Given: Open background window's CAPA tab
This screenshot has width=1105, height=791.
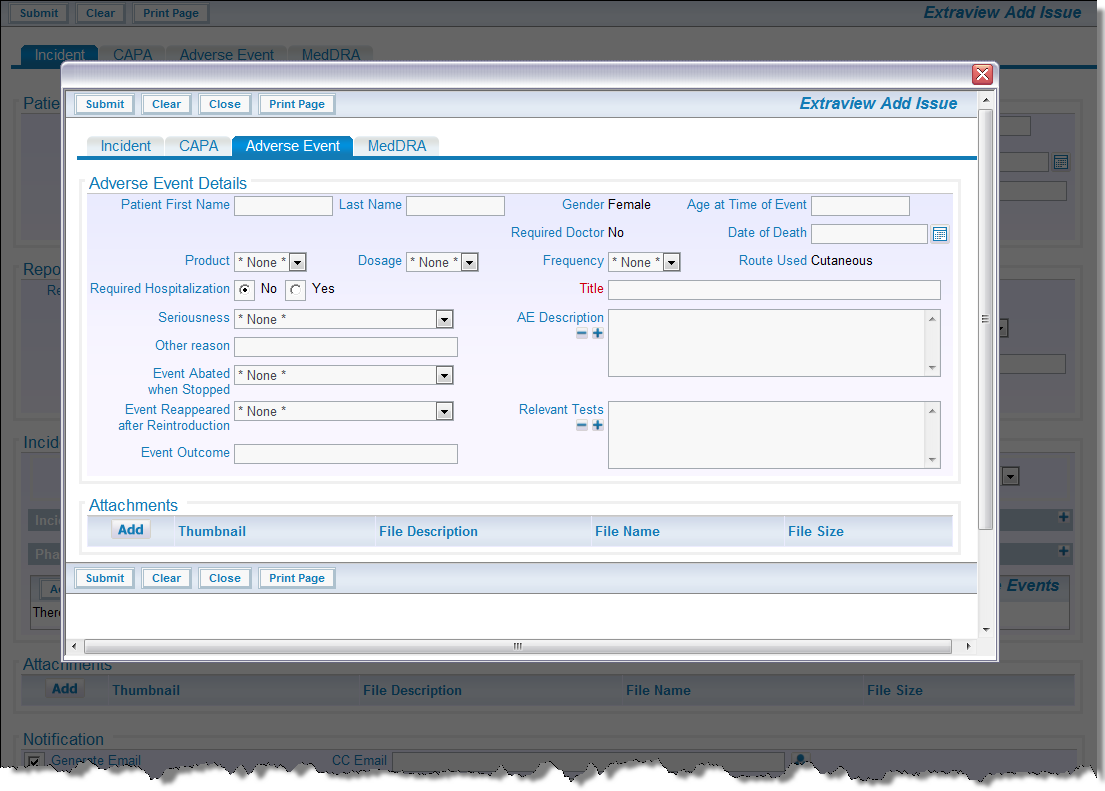Looking at the screenshot, I should [132, 55].
